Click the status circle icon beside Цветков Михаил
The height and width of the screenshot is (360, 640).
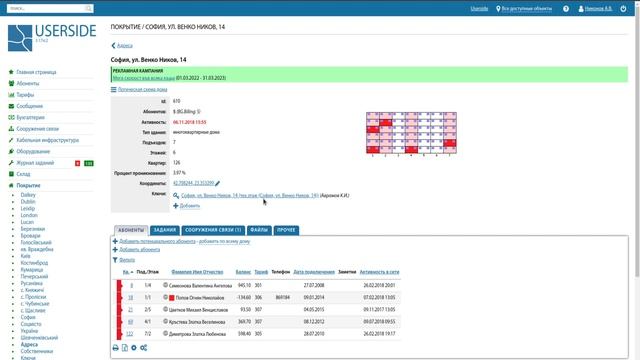[x=165, y=309]
